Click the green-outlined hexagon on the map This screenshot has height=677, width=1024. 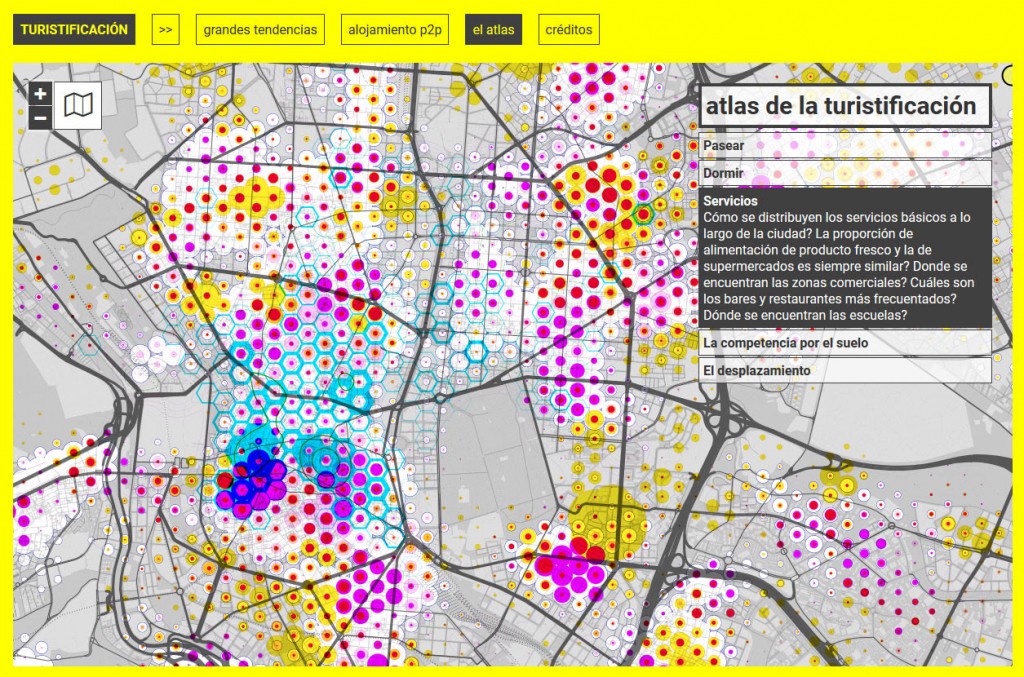tap(642, 213)
